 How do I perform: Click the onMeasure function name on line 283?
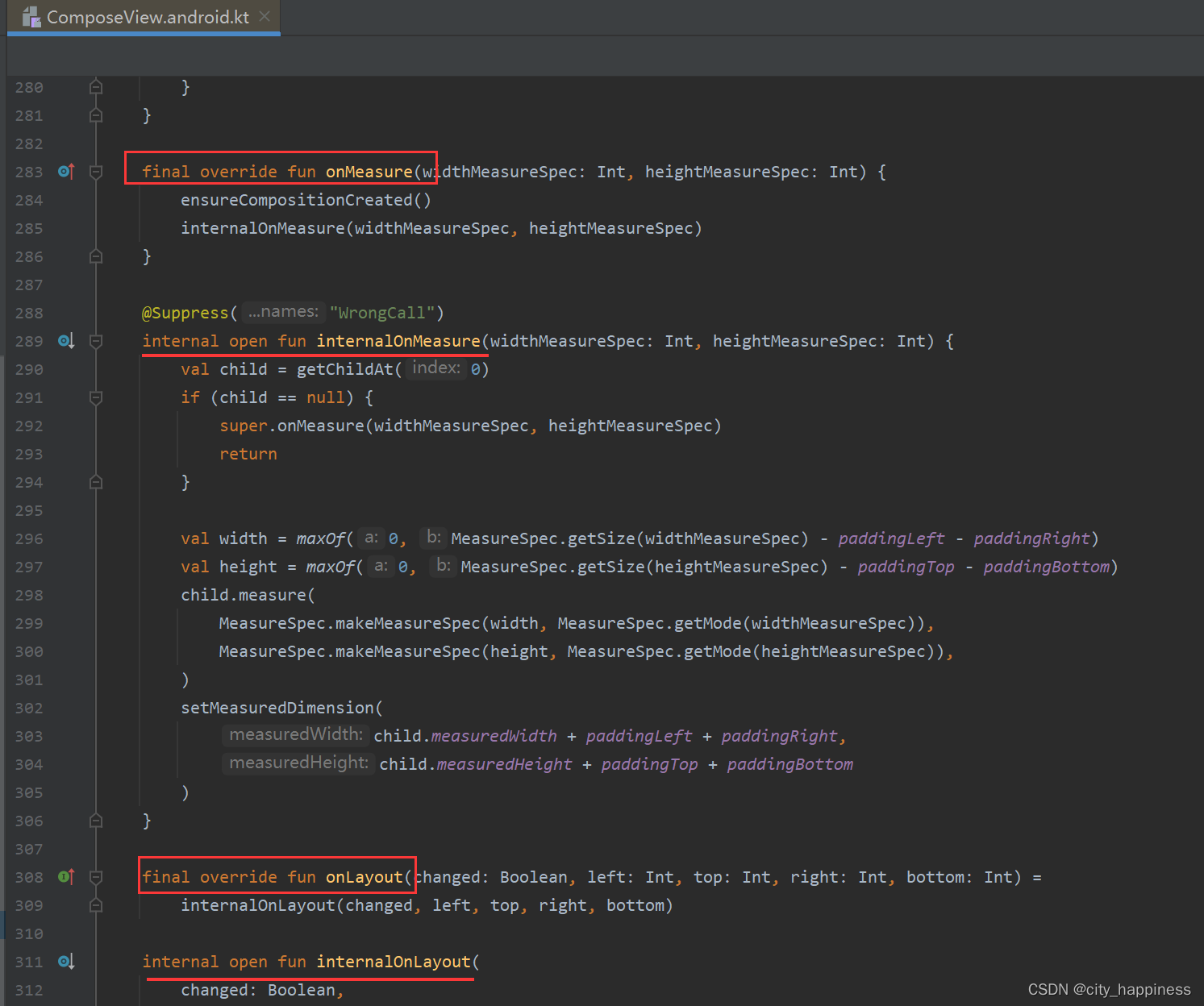pos(369,172)
